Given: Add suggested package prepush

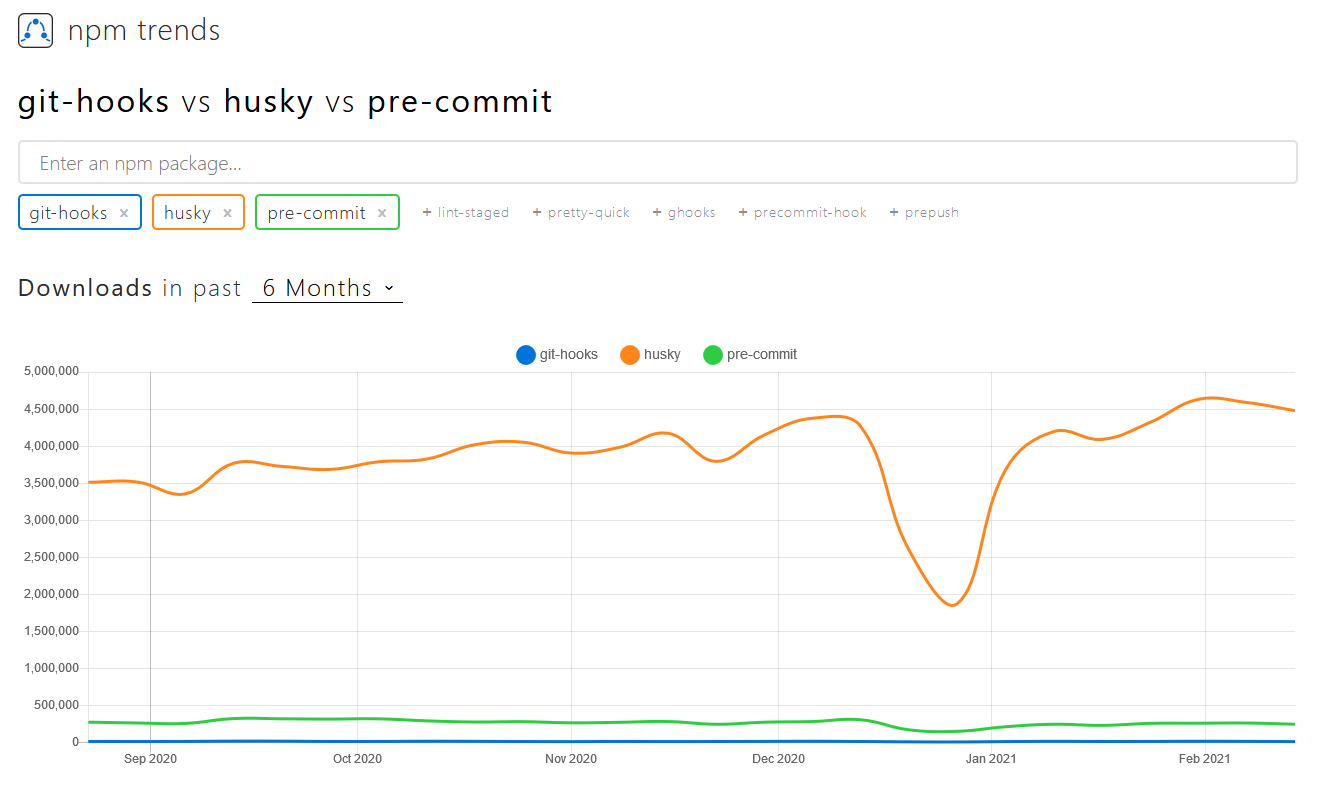Looking at the screenshot, I should (x=924, y=212).
